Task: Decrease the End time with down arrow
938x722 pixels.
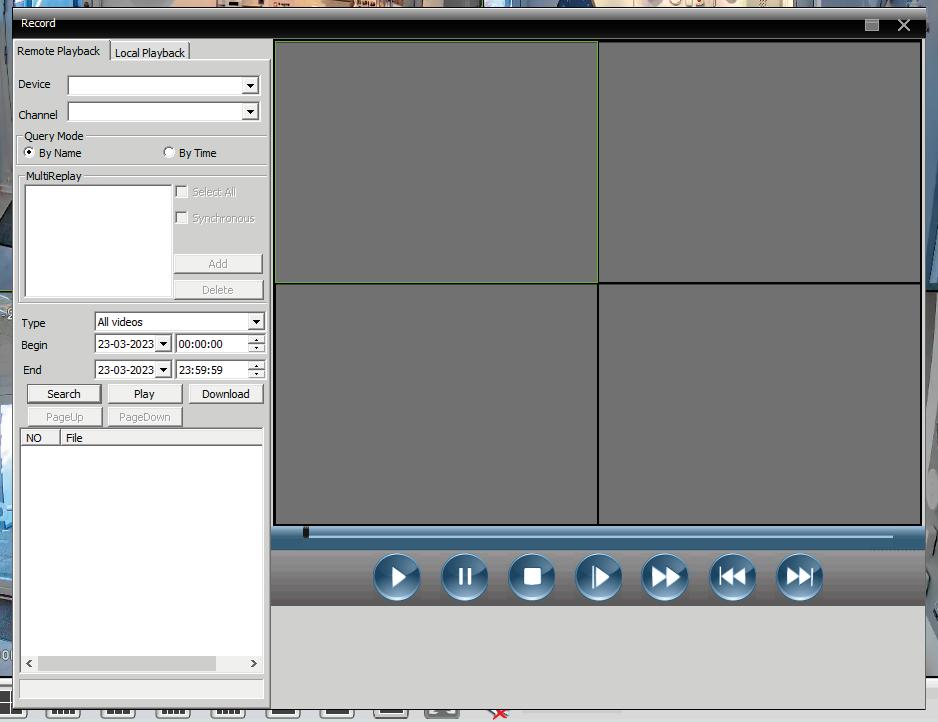Action: click(256, 374)
